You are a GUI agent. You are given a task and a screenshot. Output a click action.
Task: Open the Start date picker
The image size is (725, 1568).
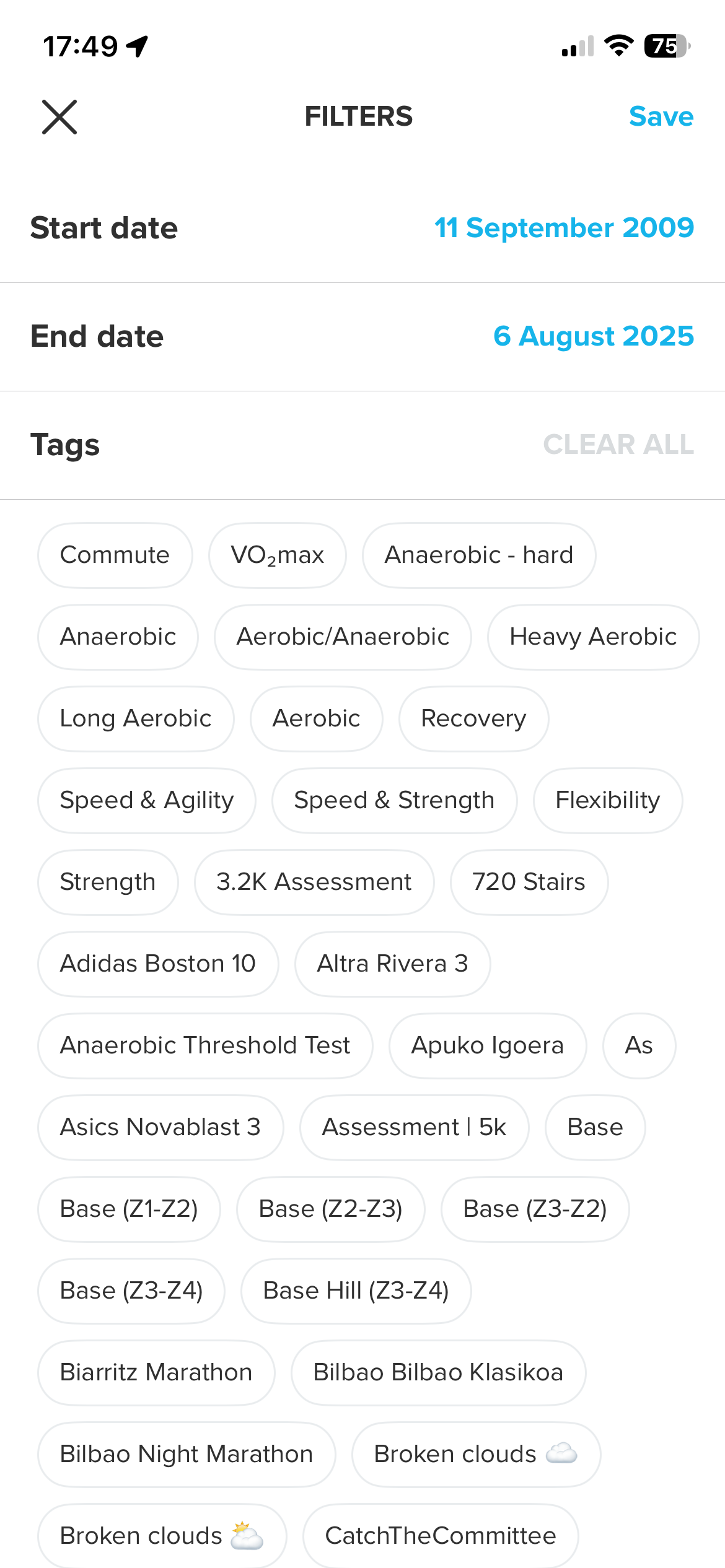click(x=362, y=229)
